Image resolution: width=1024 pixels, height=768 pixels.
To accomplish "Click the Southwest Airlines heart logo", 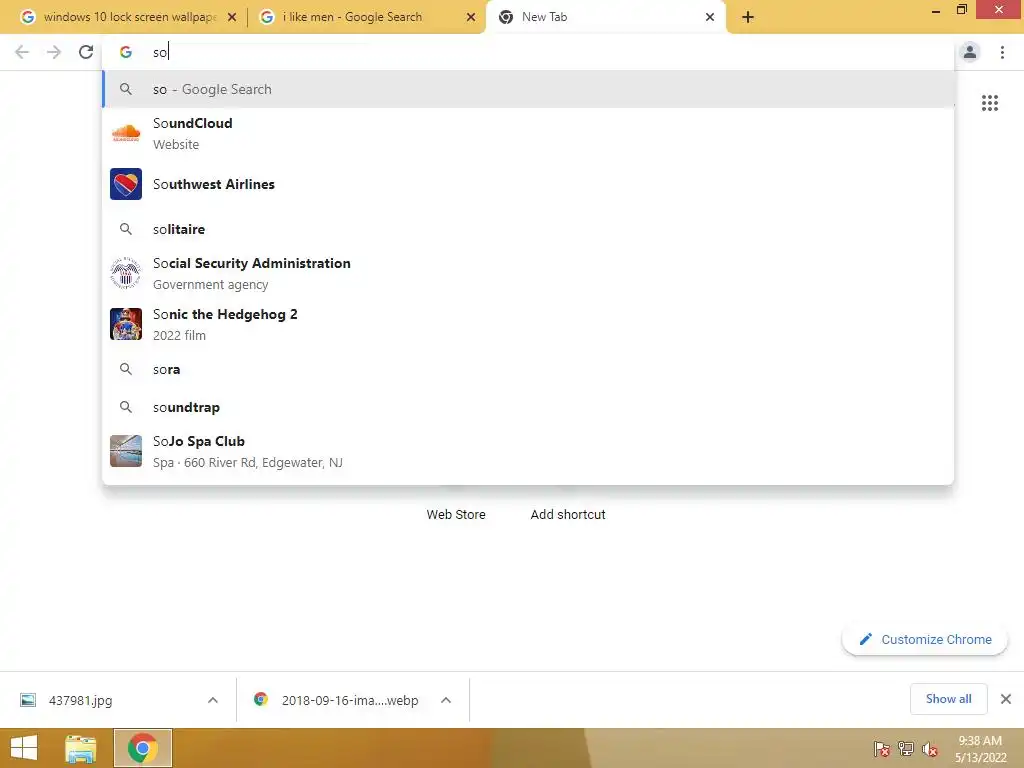I will 126,184.
